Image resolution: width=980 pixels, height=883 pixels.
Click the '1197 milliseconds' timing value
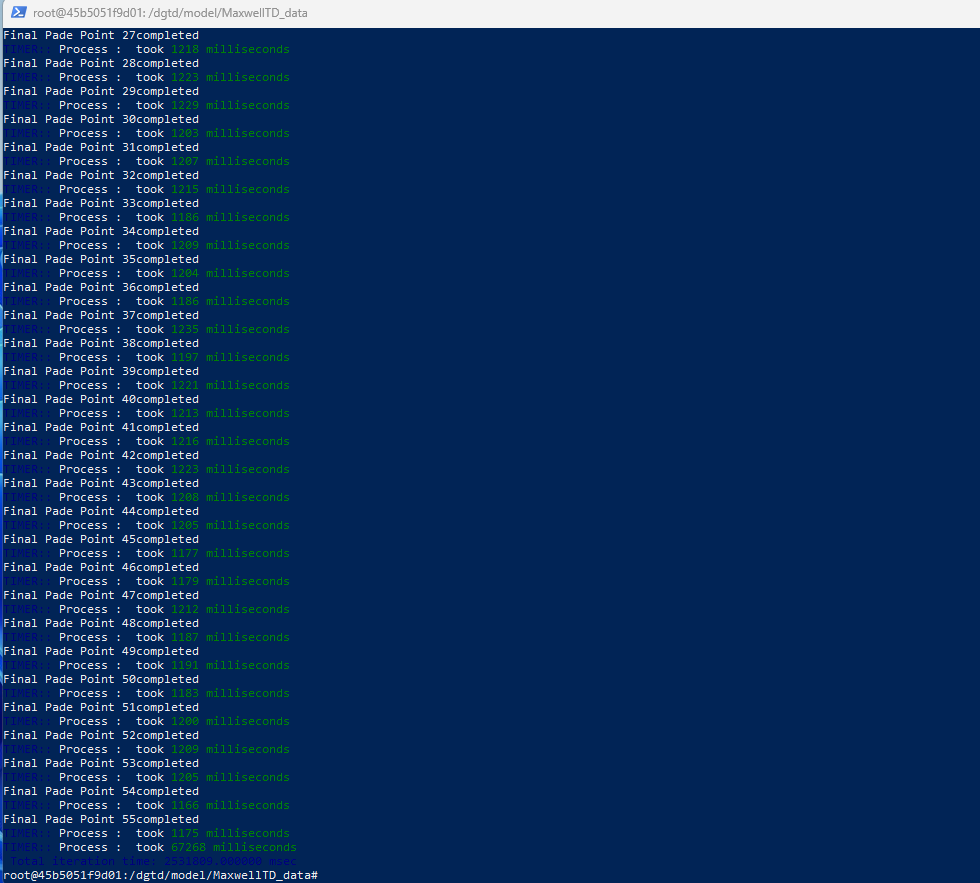[230, 357]
